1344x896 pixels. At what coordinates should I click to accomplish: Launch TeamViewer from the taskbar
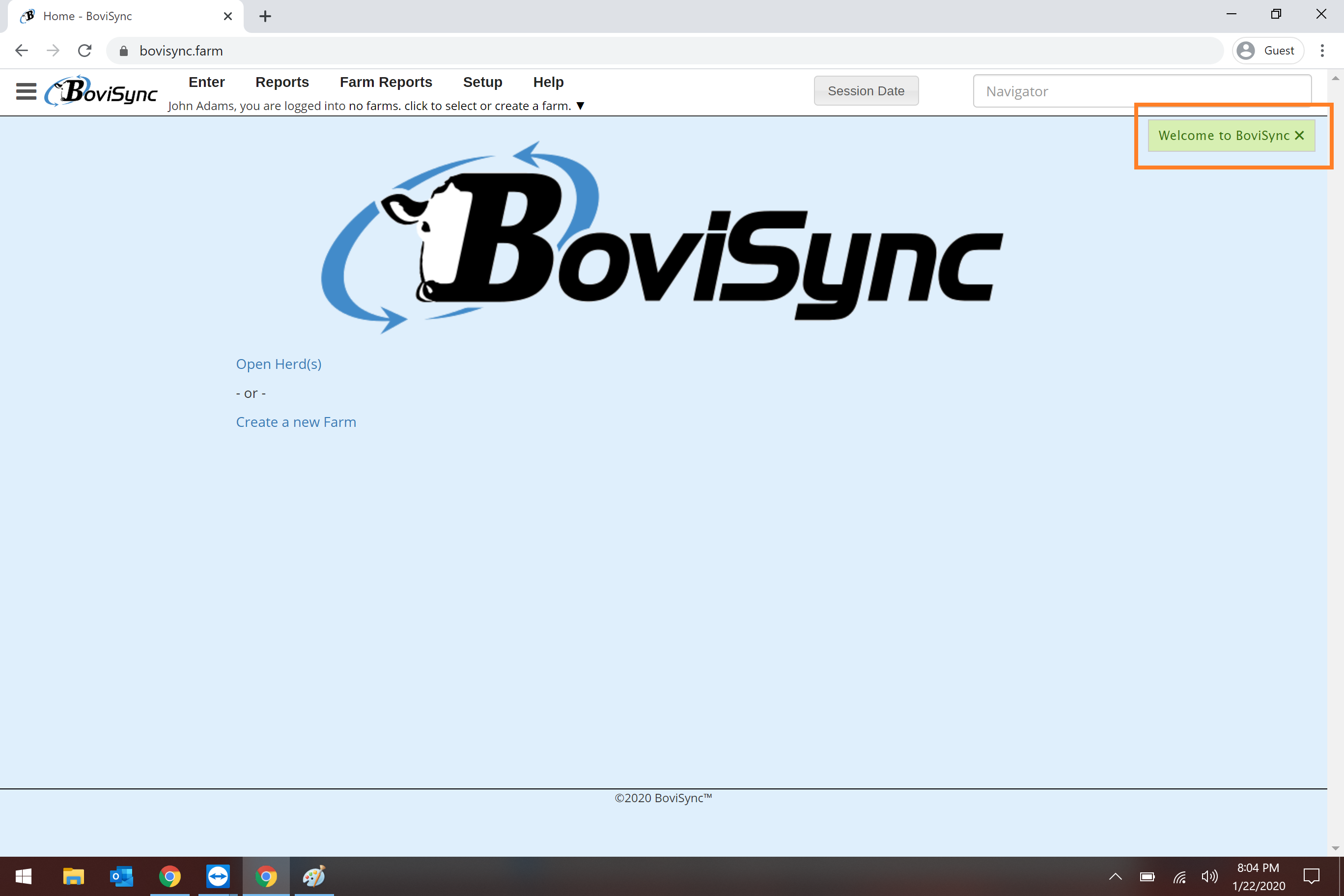coord(218,876)
